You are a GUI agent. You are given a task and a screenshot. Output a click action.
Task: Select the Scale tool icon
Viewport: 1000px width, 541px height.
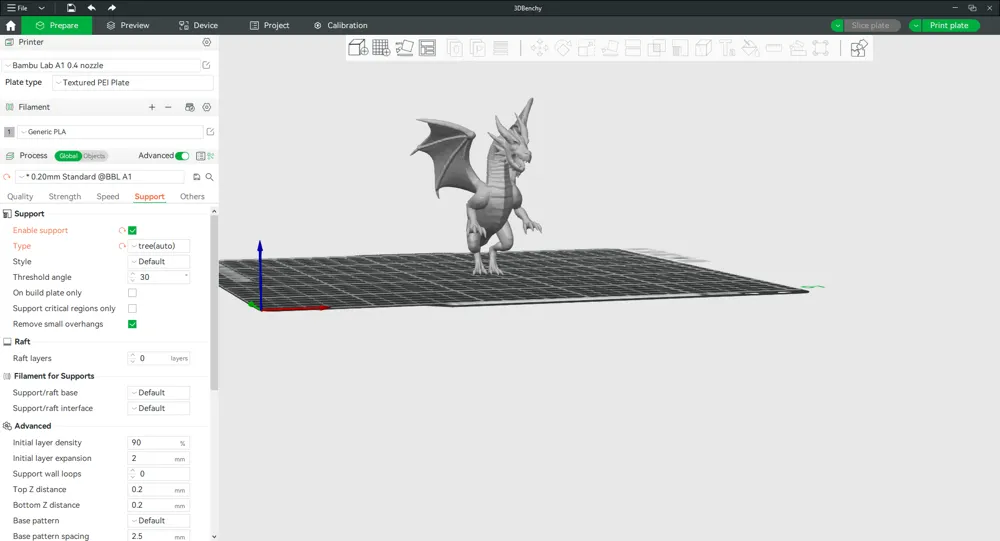click(586, 48)
